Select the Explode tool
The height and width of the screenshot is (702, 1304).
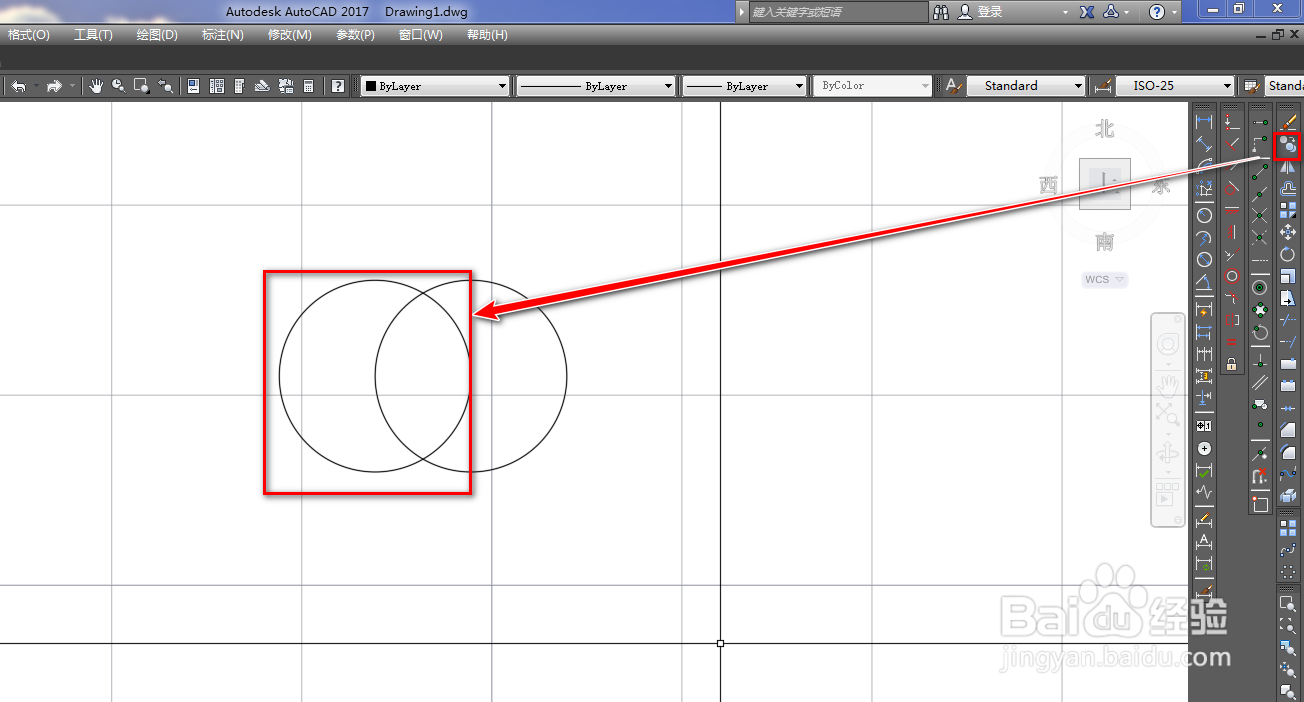[x=1288, y=496]
